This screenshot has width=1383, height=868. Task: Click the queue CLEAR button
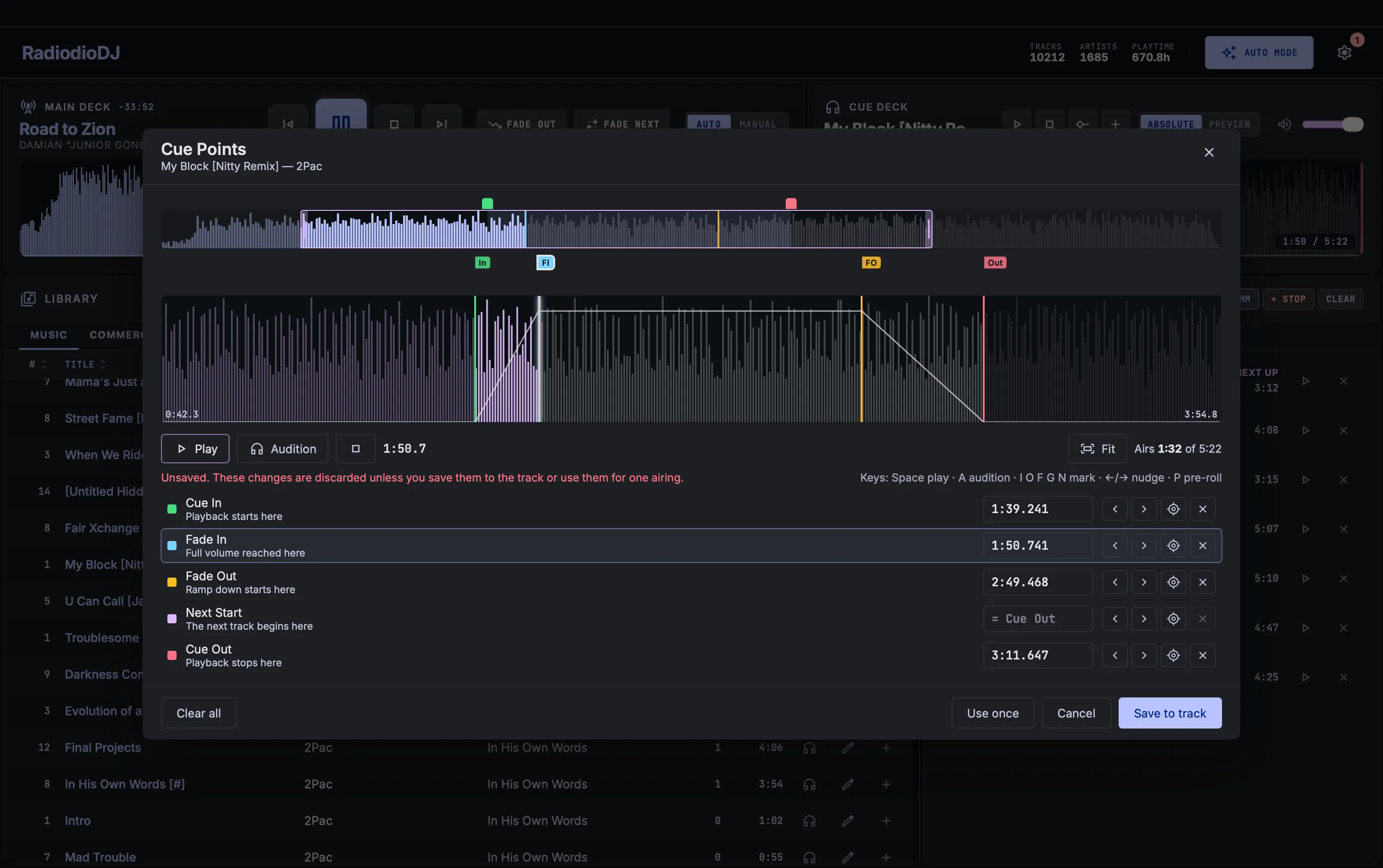click(1340, 299)
